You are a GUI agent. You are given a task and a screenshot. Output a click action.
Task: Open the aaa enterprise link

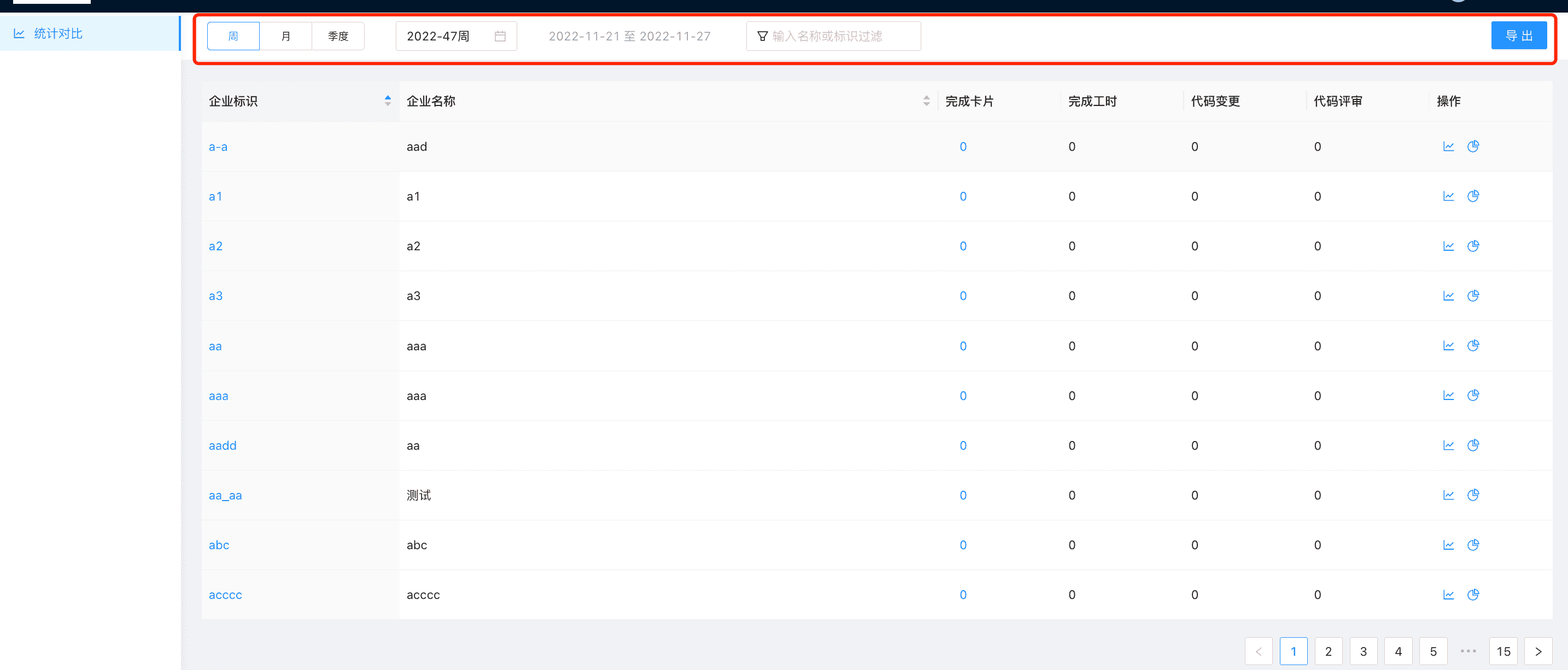[218, 396]
